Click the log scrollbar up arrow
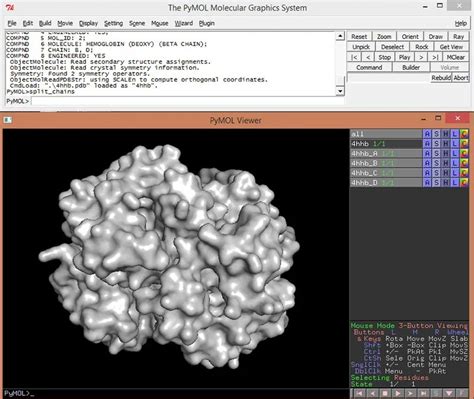 (x=340, y=36)
